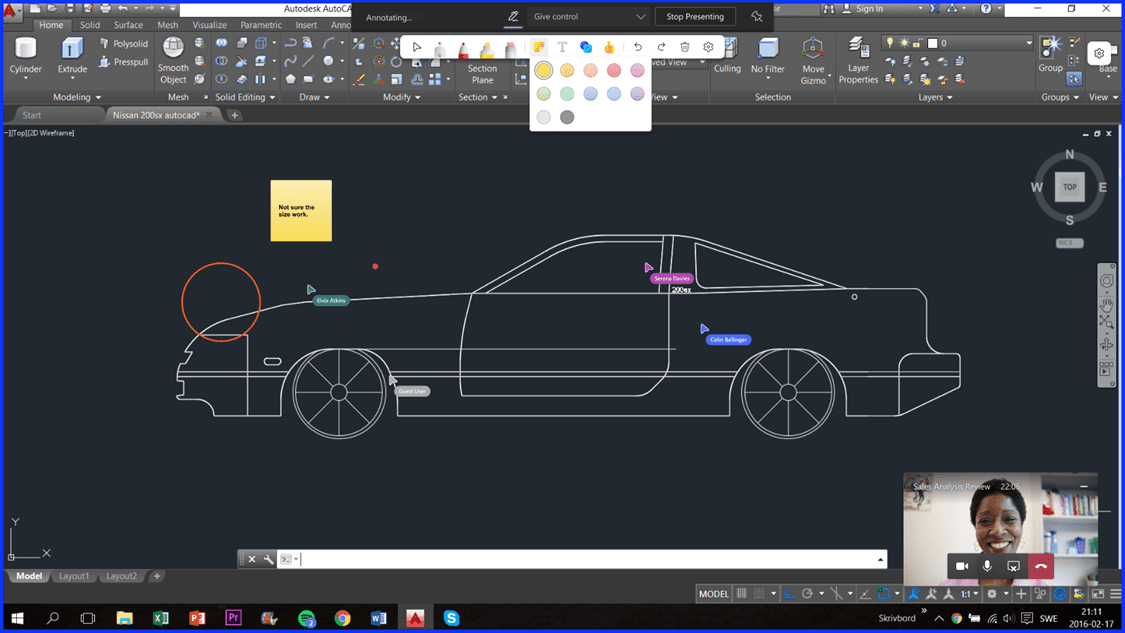Click the Stop Presenting button
This screenshot has height=633, width=1125.
coord(694,16)
